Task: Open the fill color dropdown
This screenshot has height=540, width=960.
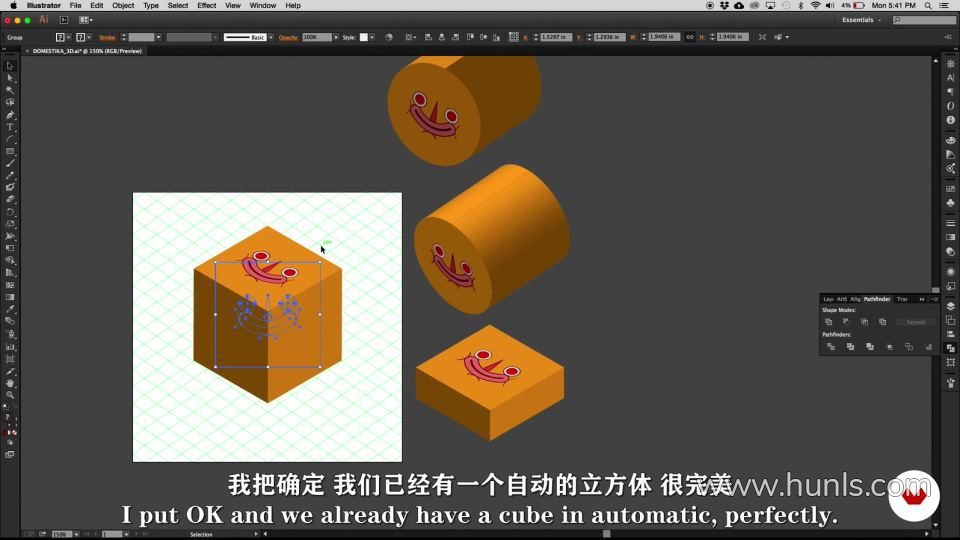Action: 68,37
